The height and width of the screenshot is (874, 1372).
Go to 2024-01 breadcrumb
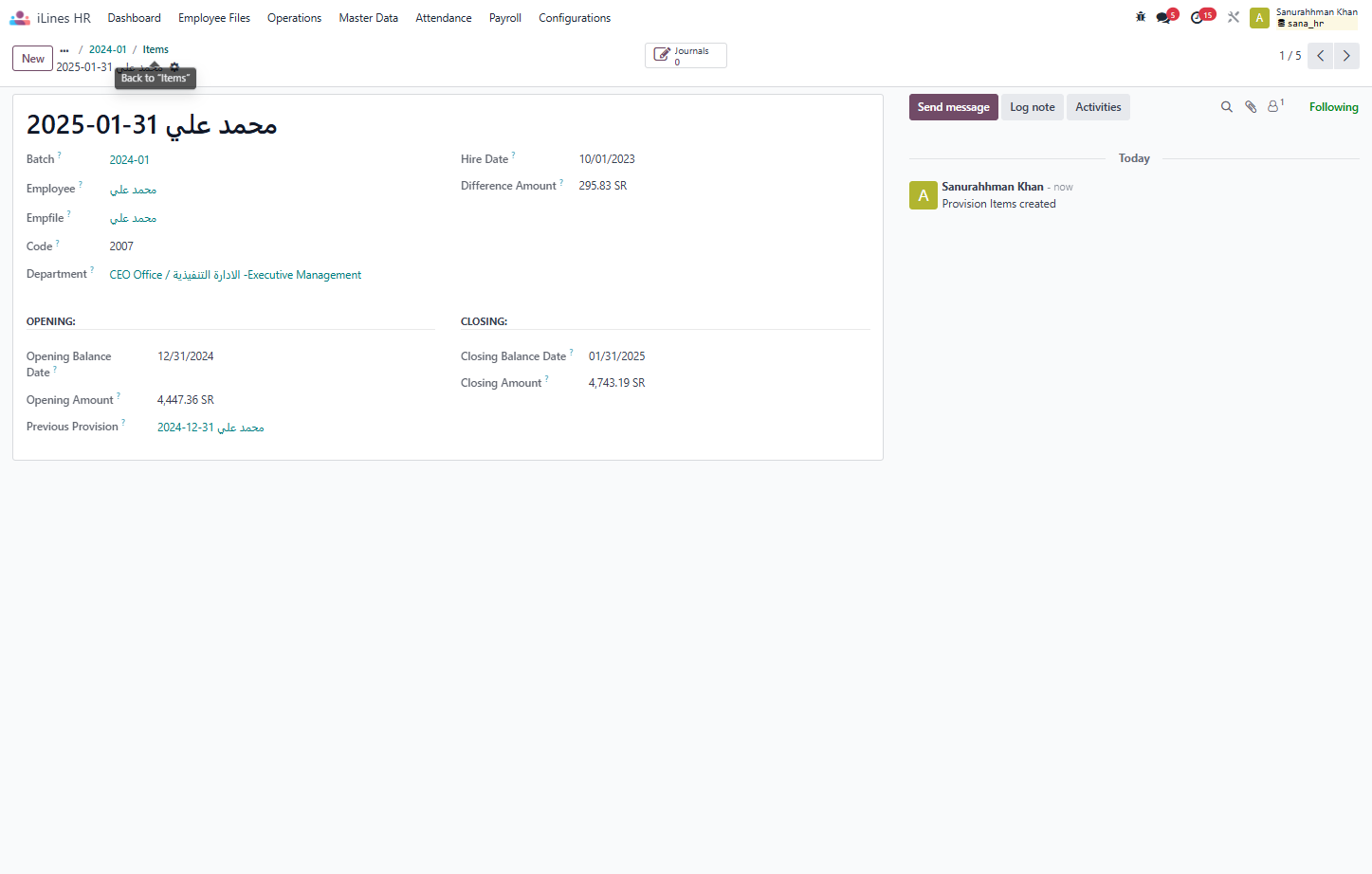click(107, 49)
